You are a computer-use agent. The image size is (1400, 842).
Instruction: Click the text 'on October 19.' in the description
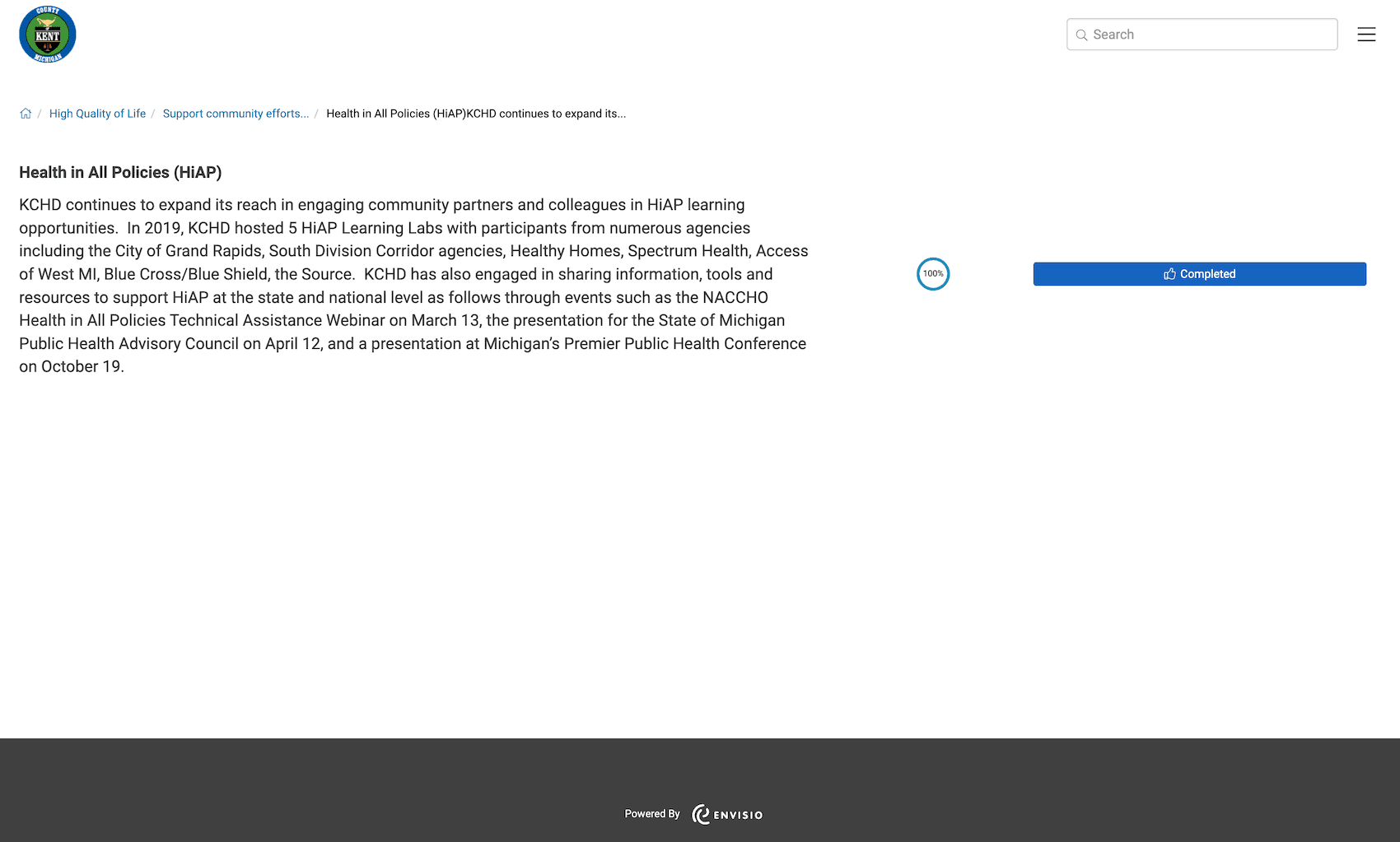(72, 366)
